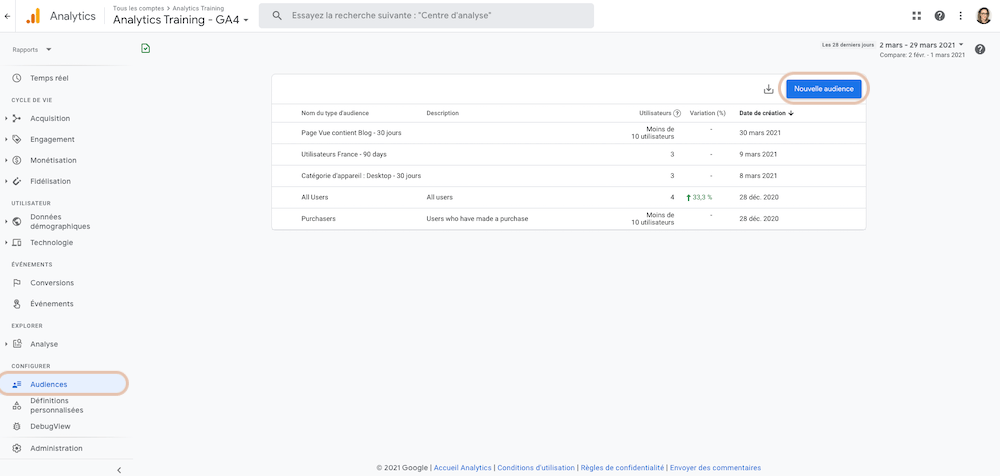Image resolution: width=1000 pixels, height=476 pixels.
Task: Open the date range picker dropdown
Action: click(921, 45)
